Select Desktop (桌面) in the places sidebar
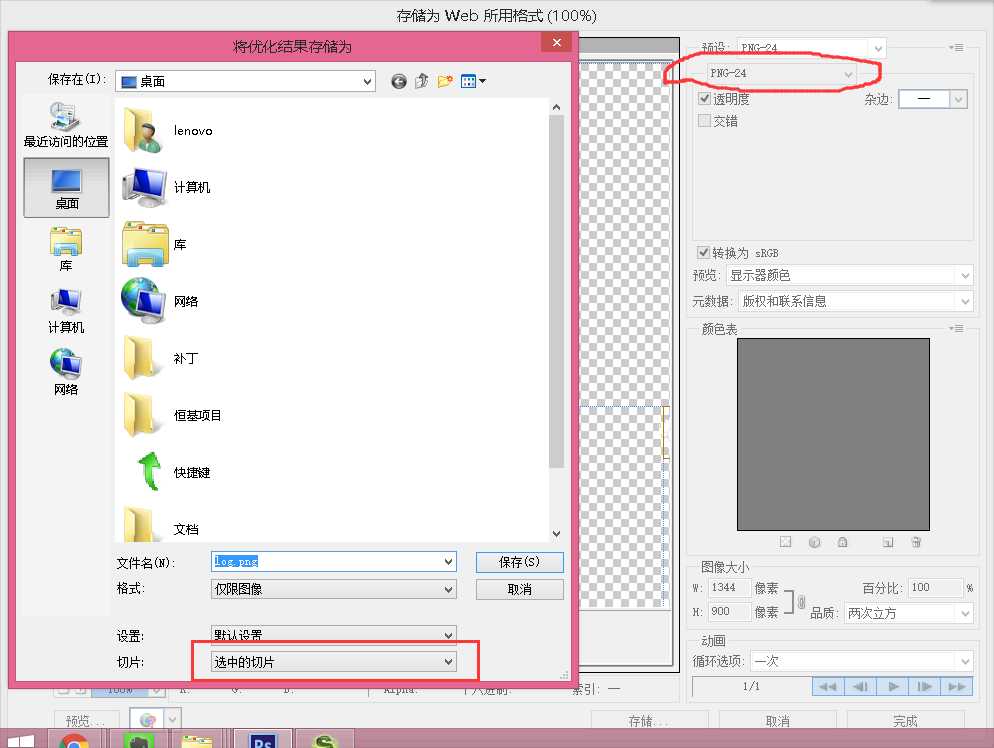Viewport: 994px width, 748px height. click(67, 188)
